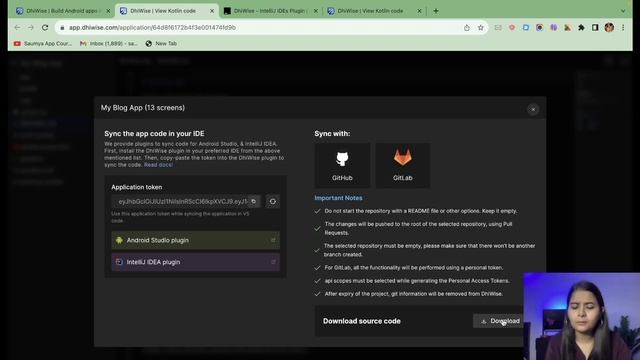Open the Chrome profile avatar
Screen dimensions: 640x360
[609, 28]
